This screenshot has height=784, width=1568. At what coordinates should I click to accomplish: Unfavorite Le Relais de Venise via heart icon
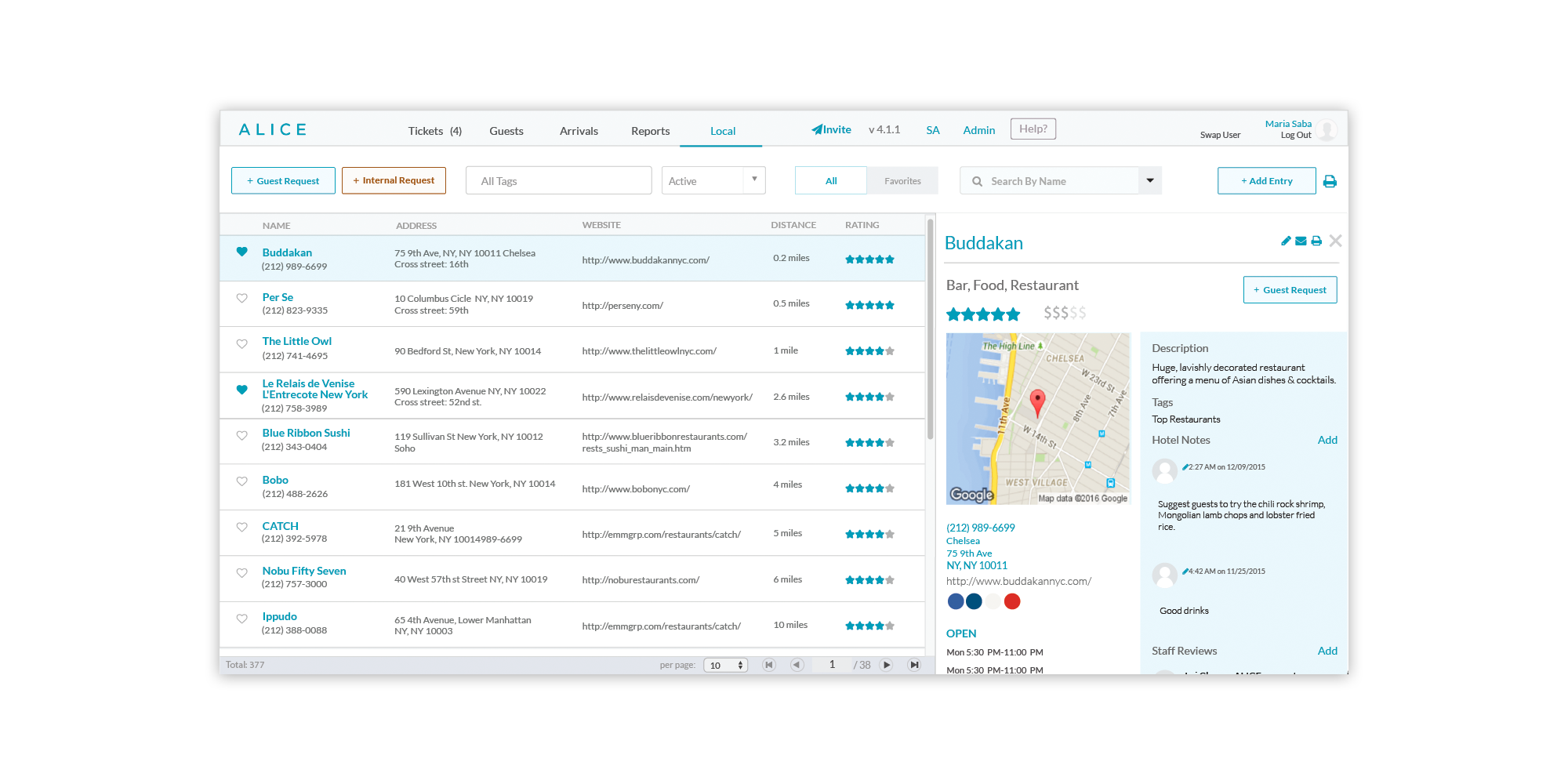241,390
